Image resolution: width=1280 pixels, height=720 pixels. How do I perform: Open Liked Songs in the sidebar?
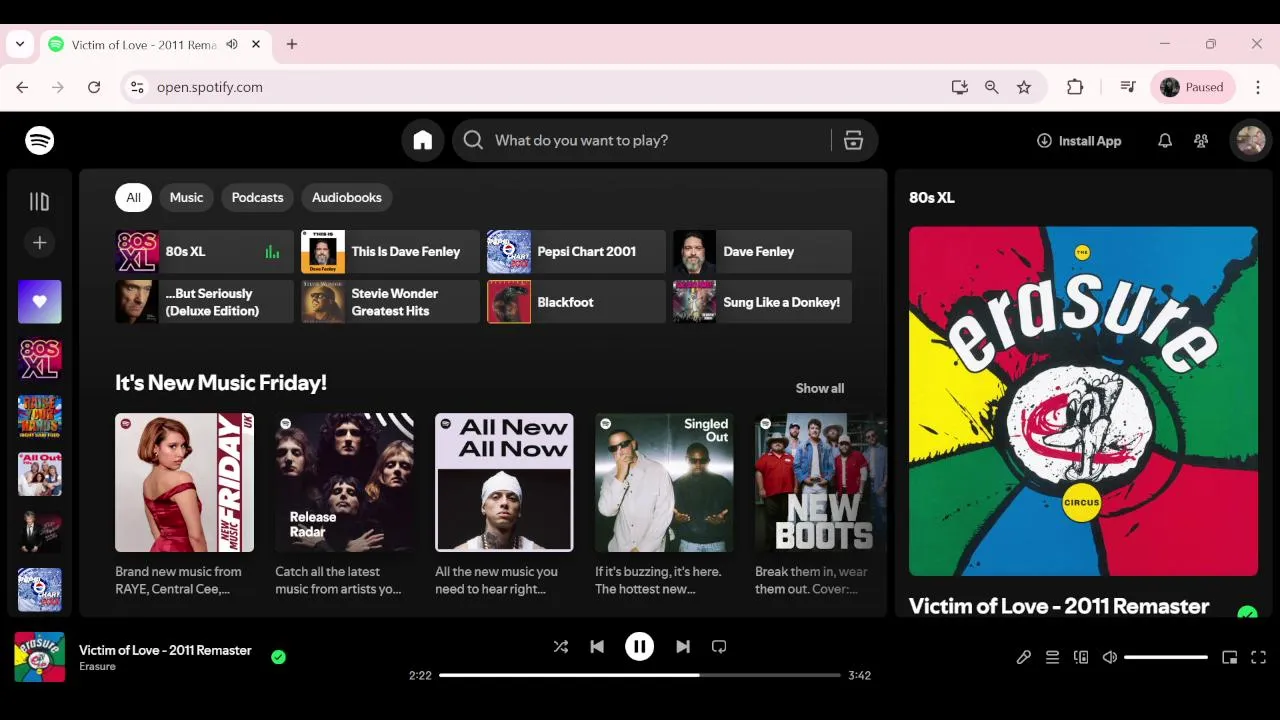click(40, 302)
